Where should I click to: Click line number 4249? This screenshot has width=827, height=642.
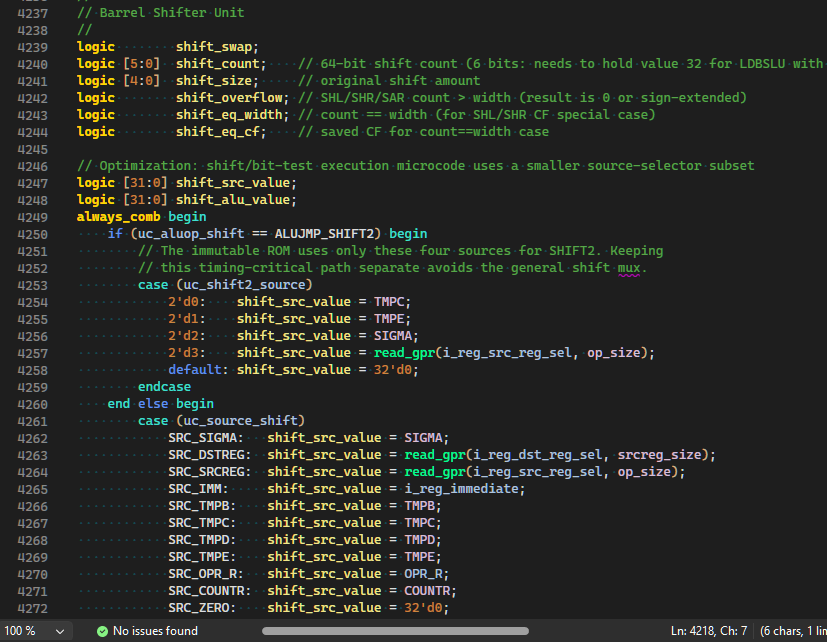tap(32, 217)
